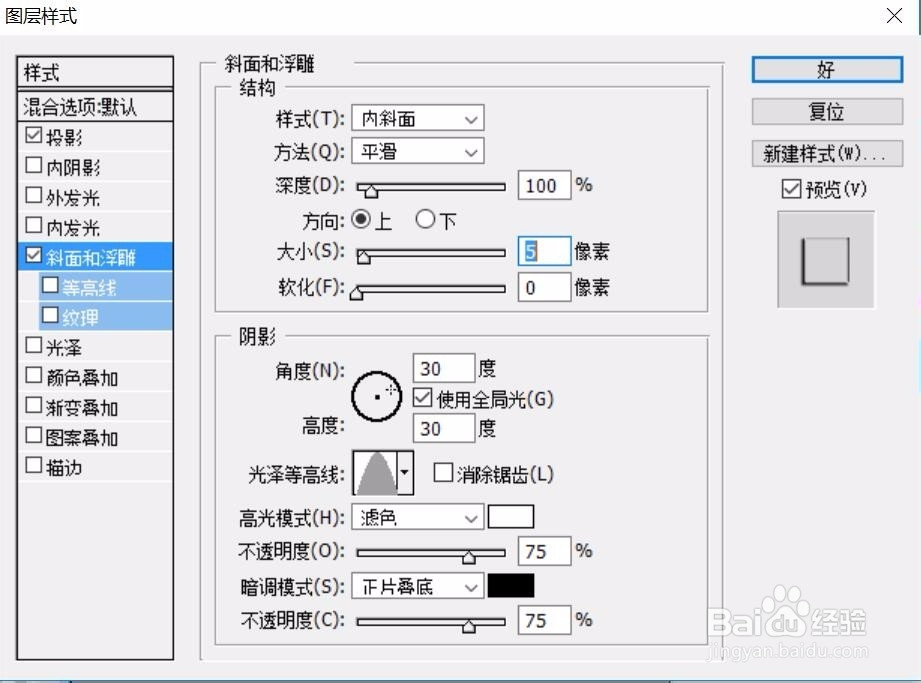Enable the 等高线 contour checkbox
This screenshot has height=683, width=921.
click(50, 285)
